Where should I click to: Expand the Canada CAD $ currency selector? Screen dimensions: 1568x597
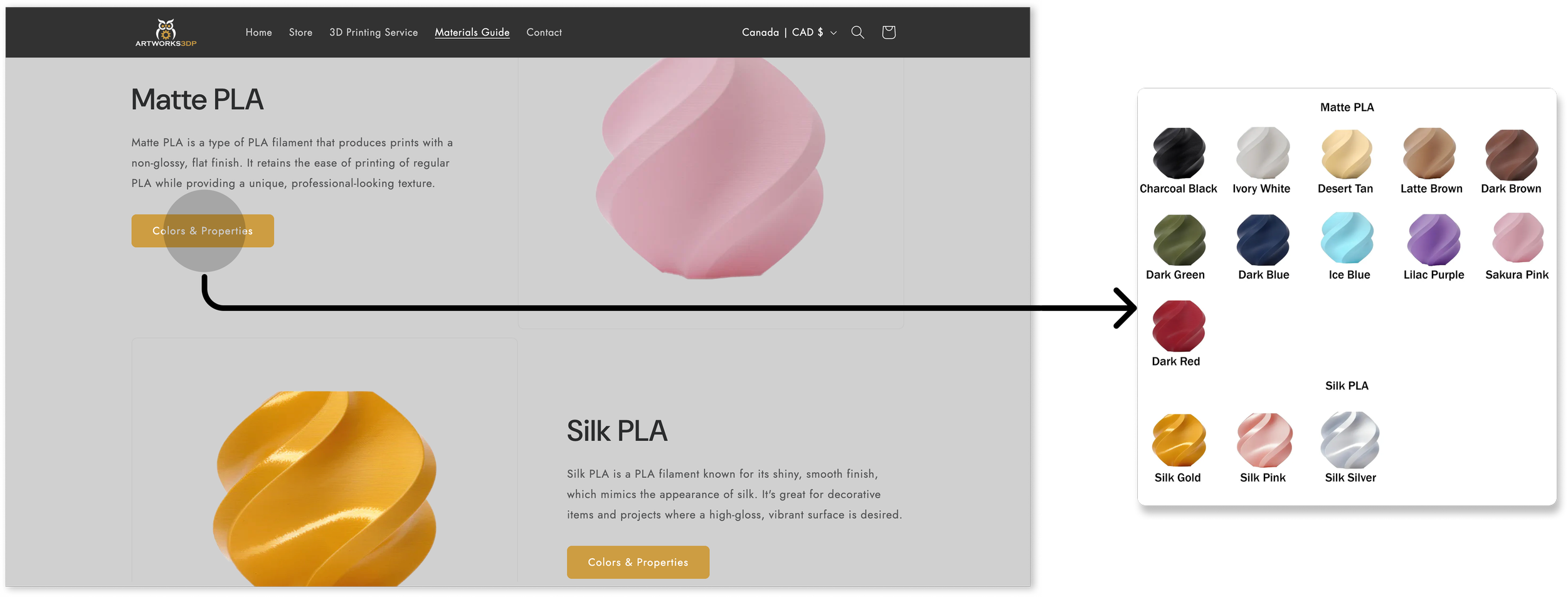[x=789, y=32]
